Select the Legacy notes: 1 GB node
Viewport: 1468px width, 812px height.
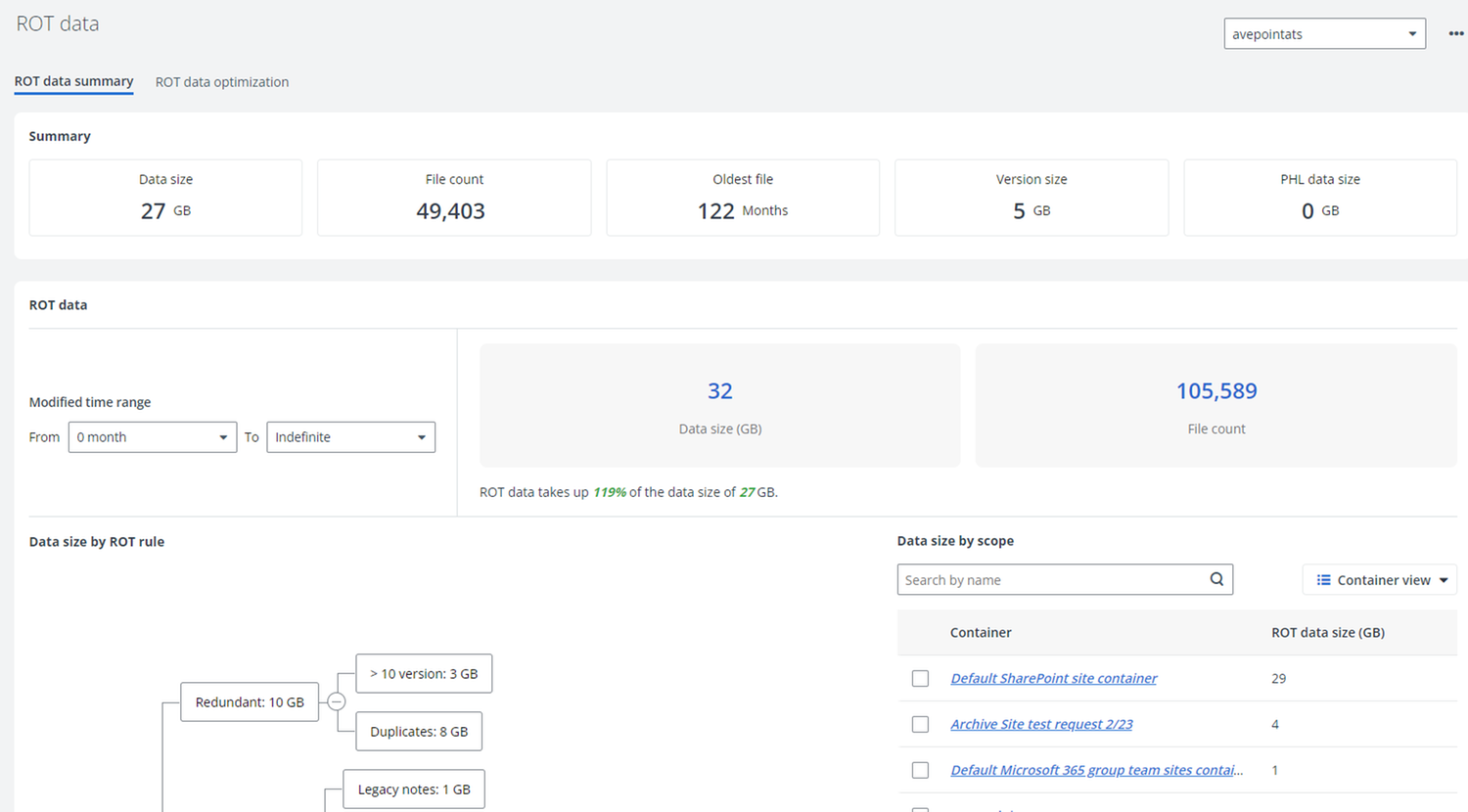click(x=414, y=789)
